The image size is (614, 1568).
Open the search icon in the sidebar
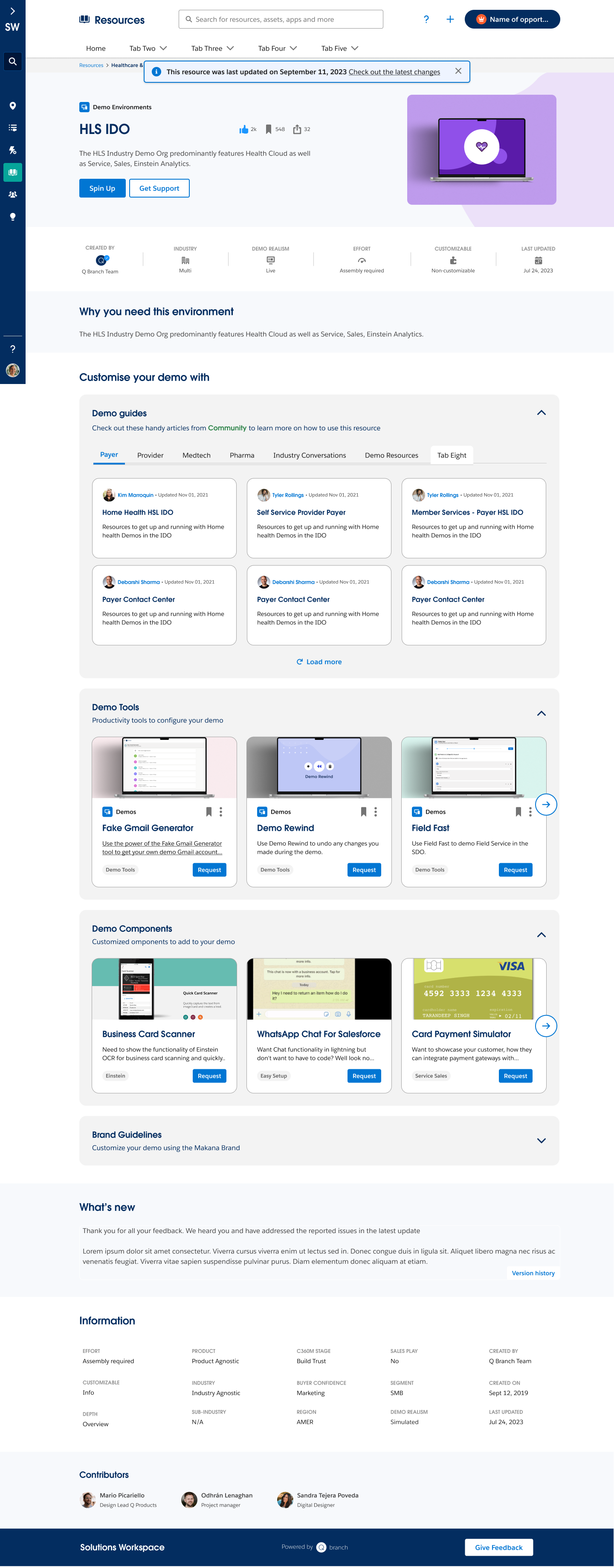pos(12,61)
